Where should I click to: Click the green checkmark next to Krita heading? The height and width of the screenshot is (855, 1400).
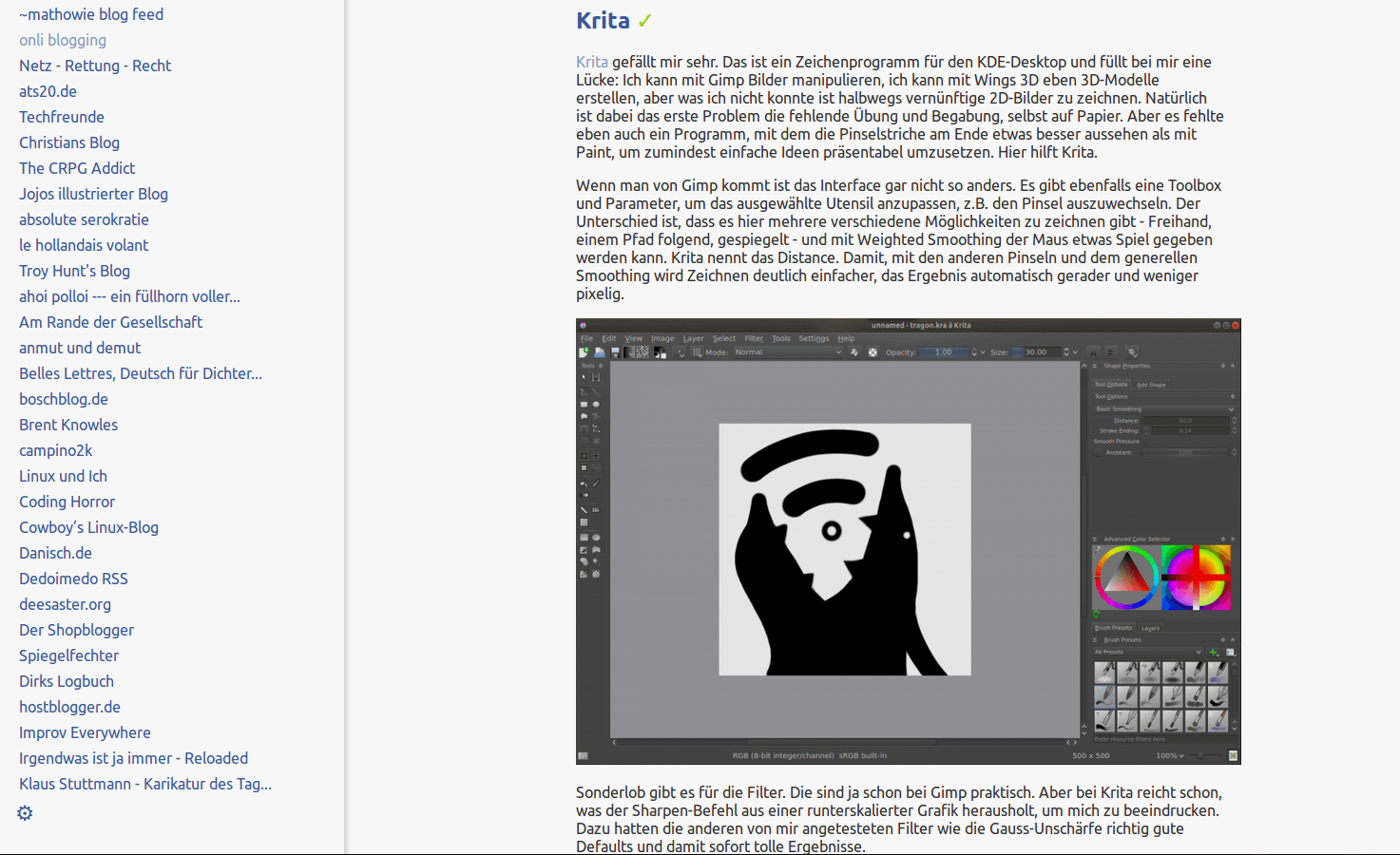pyautogui.click(x=645, y=21)
